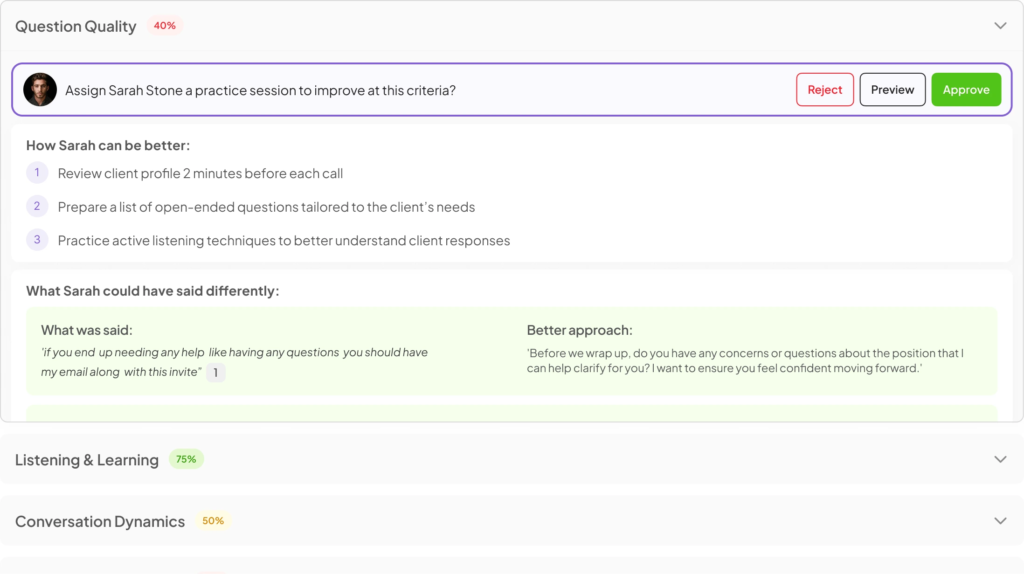The image size is (1024, 574).
Task: Click the 'Better approach' suggested text
Action: click(x=745, y=360)
